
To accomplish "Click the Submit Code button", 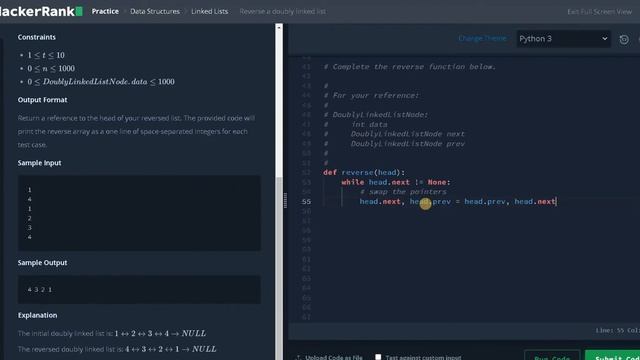I will tap(614, 356).
